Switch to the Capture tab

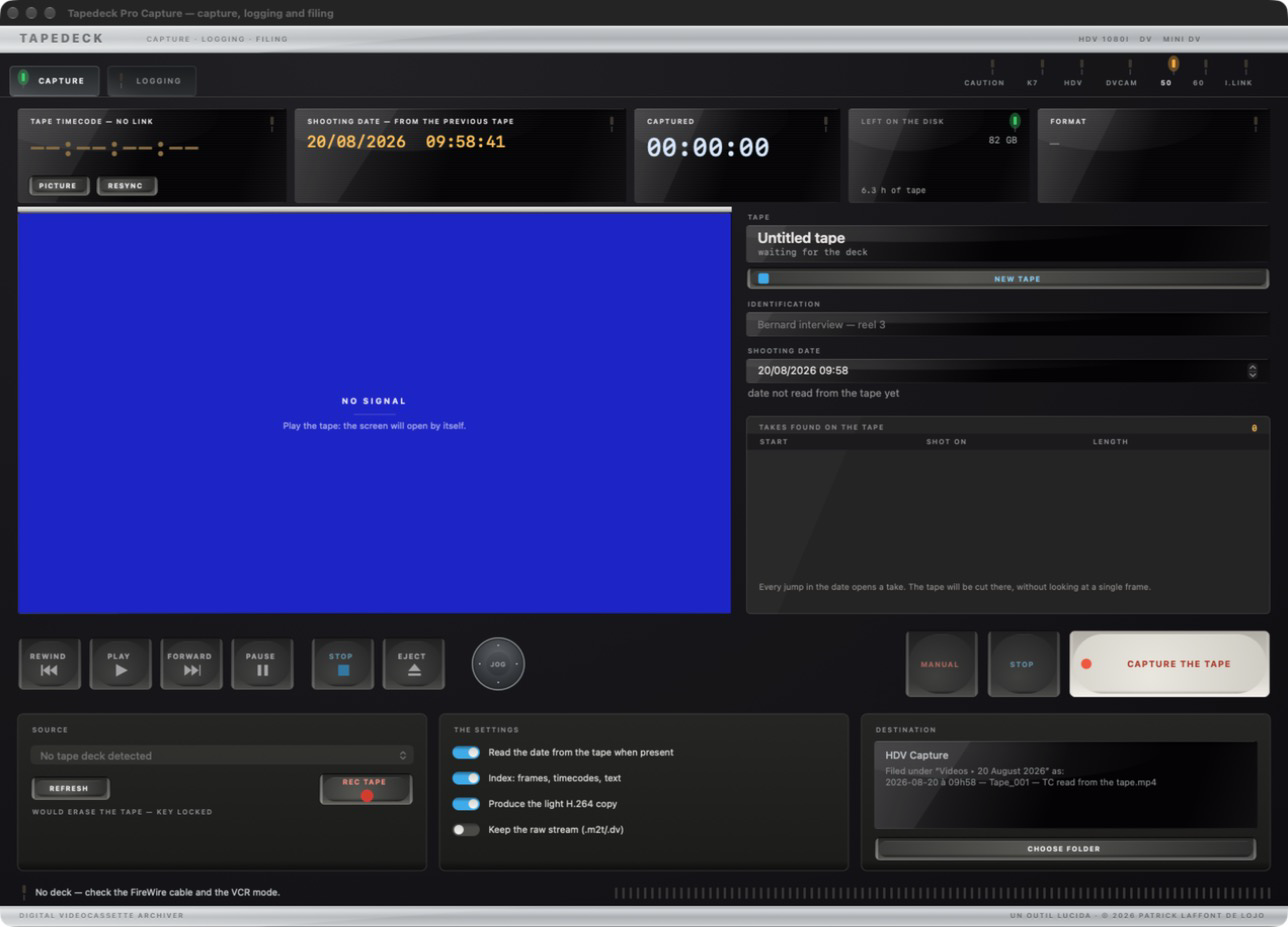click(x=54, y=81)
